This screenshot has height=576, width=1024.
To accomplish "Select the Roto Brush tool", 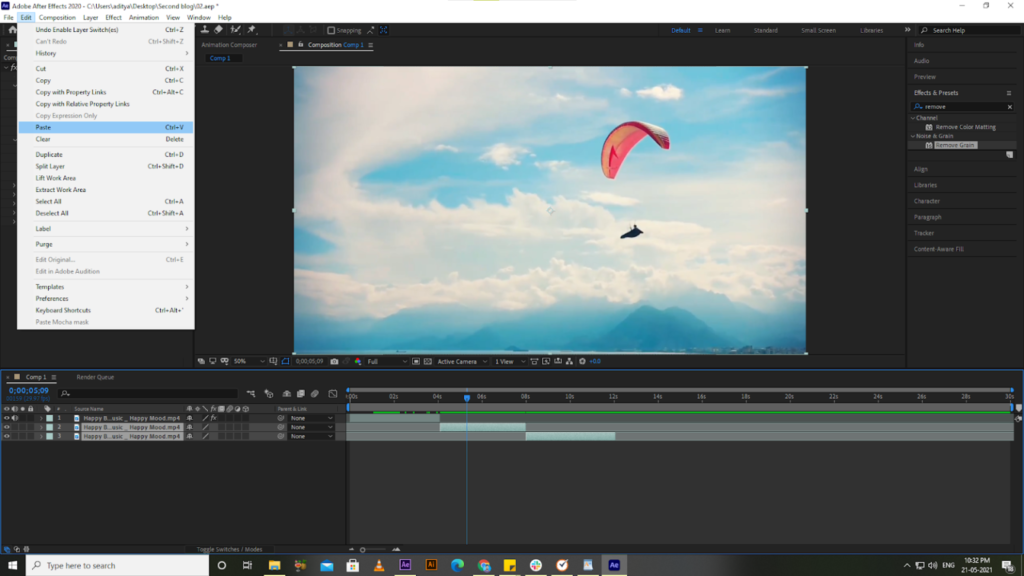I will pyautogui.click(x=236, y=29).
